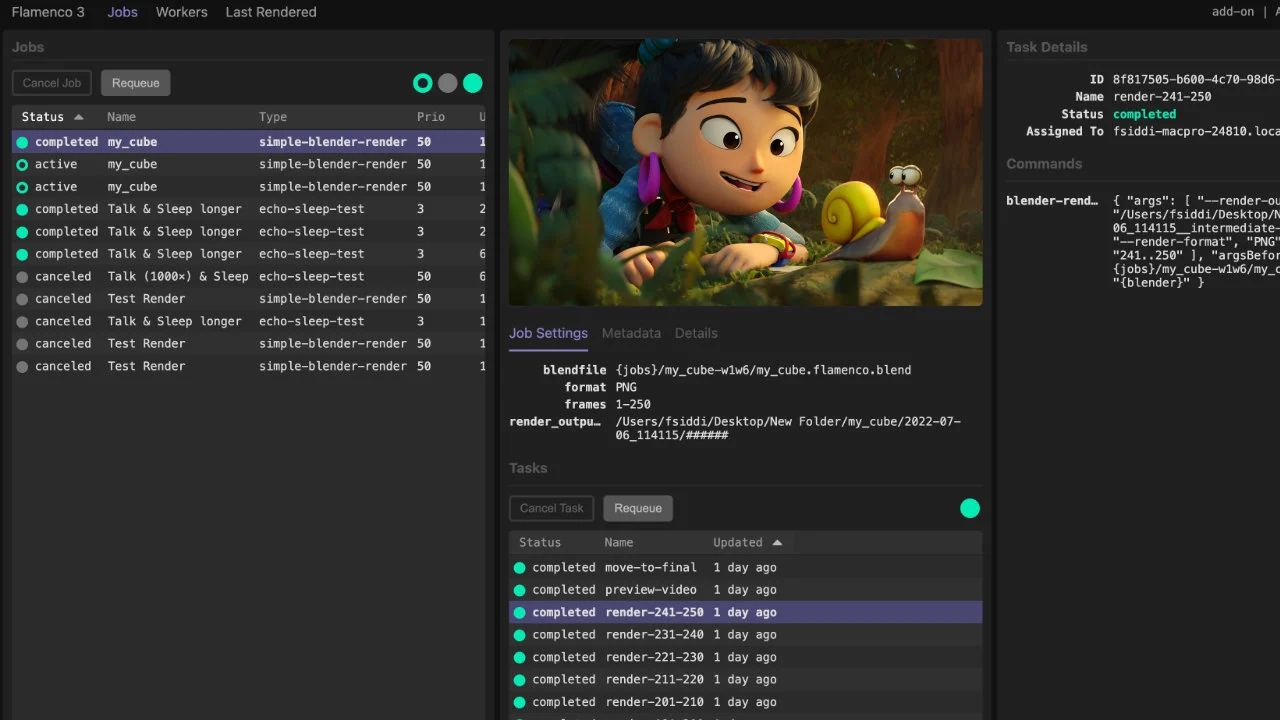Click the status dot of render-201-210 task
The height and width of the screenshot is (720, 1280).
pos(519,702)
